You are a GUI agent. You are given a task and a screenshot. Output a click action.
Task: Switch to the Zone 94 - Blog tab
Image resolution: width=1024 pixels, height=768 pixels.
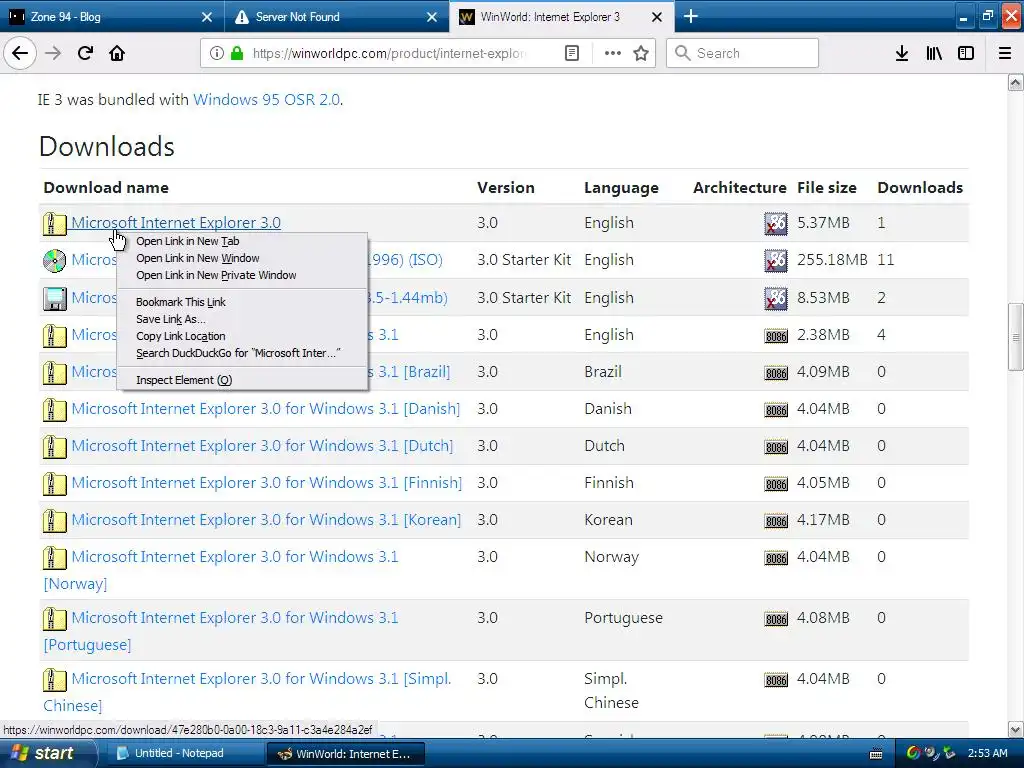[111, 16]
